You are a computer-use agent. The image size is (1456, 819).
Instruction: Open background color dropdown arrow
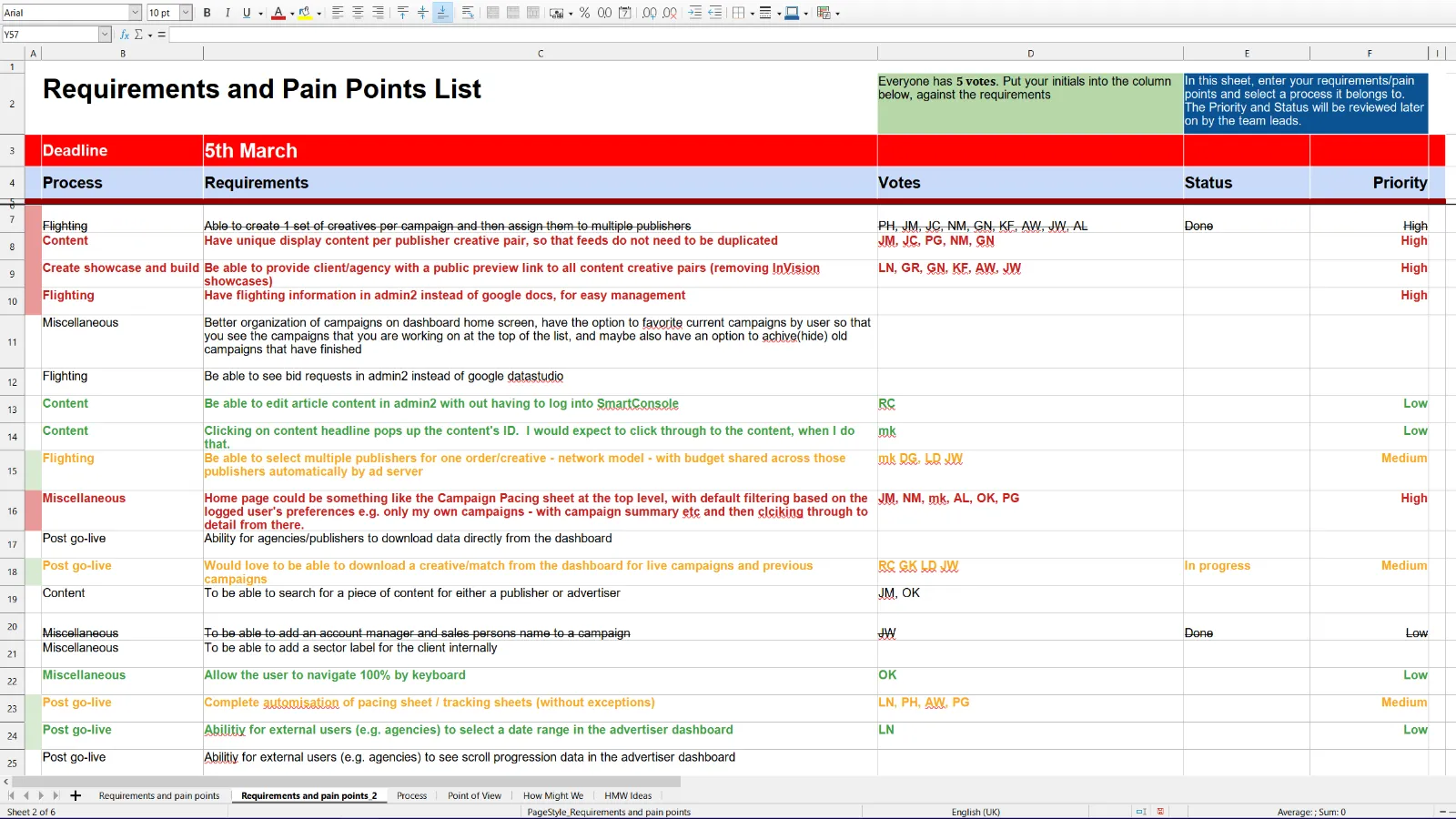319,13
